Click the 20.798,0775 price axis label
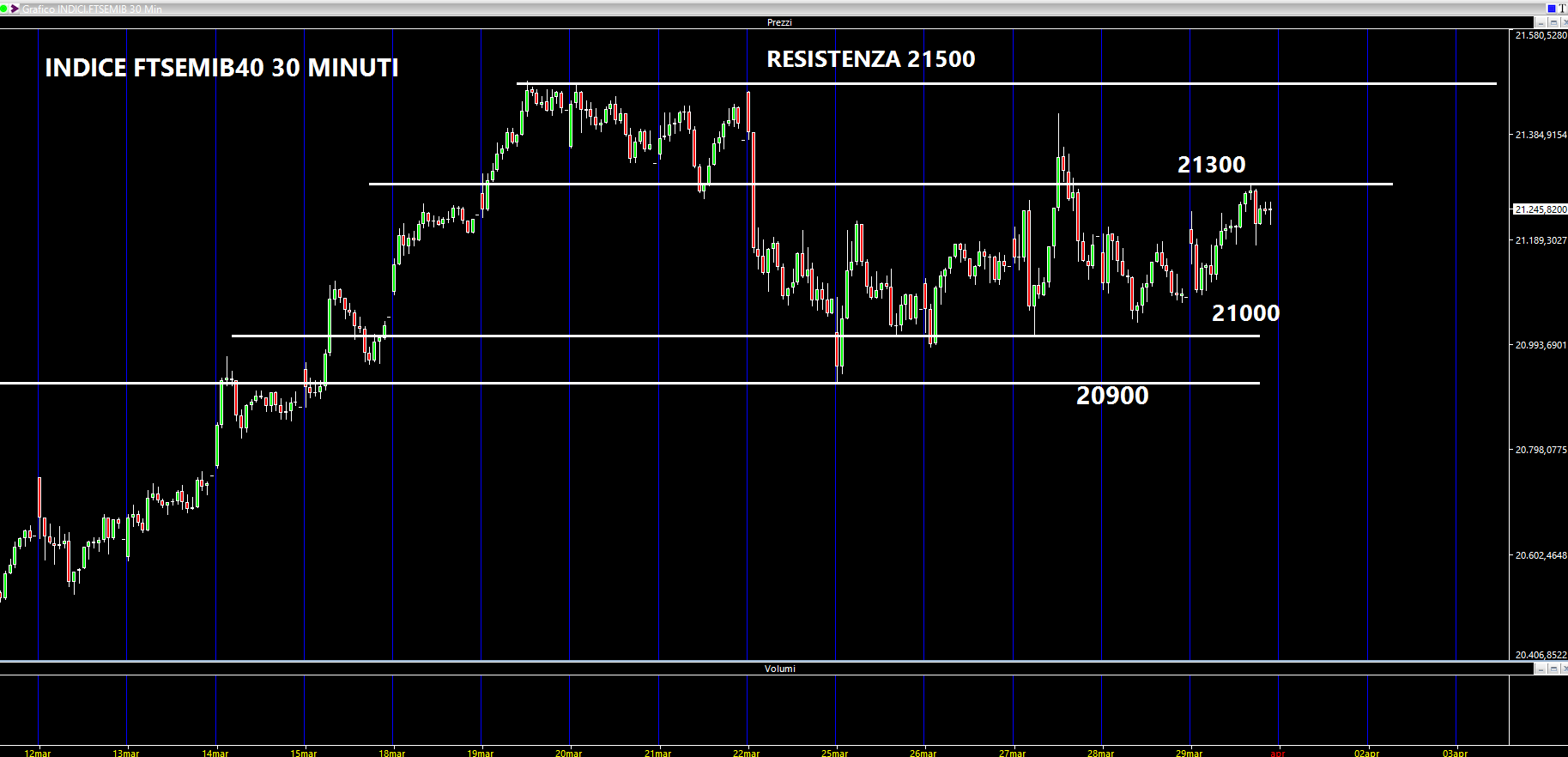 point(1541,450)
